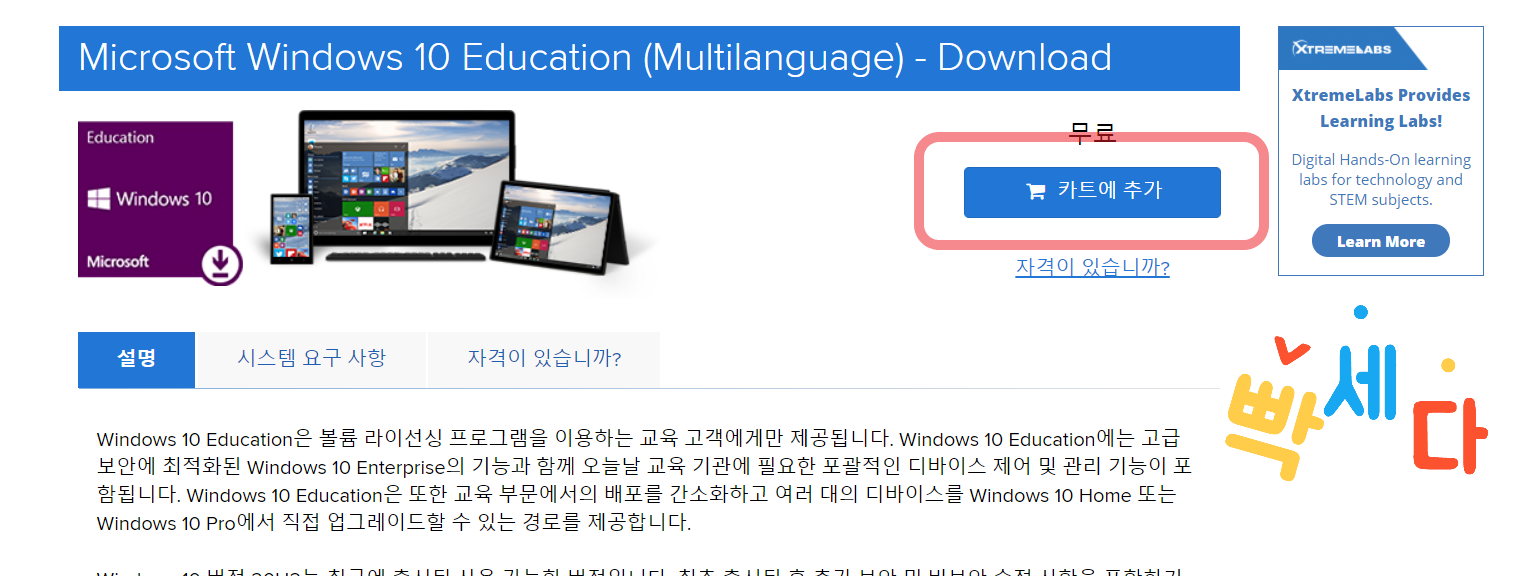Switch to the 설명 tab
The height and width of the screenshot is (576, 1518).
click(136, 359)
